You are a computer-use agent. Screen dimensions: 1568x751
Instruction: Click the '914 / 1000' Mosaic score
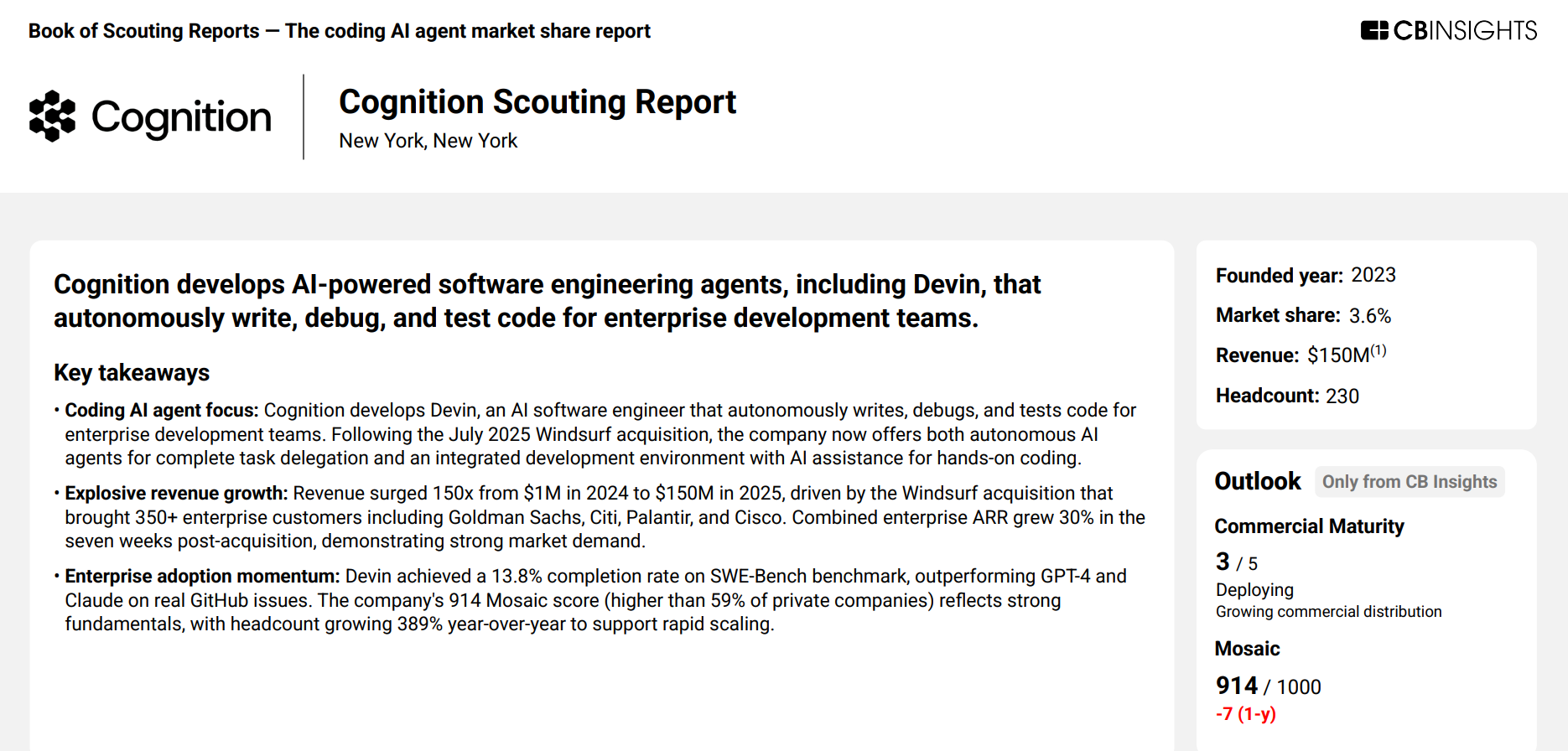coord(1268,686)
